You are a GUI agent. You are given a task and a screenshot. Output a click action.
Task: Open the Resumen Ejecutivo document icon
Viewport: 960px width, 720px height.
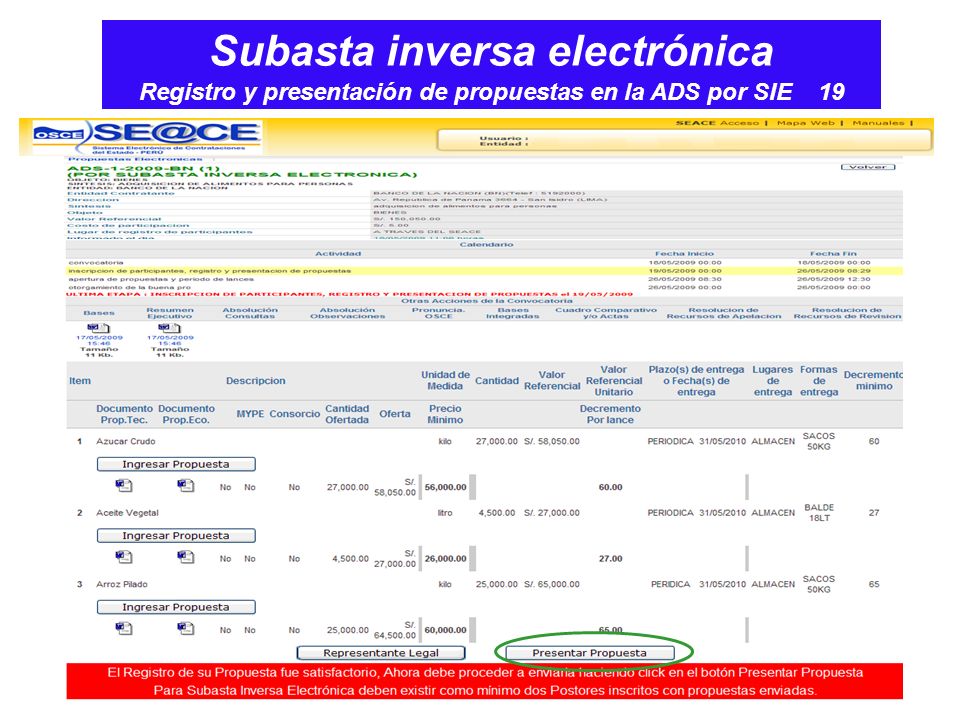pyautogui.click(x=169, y=328)
